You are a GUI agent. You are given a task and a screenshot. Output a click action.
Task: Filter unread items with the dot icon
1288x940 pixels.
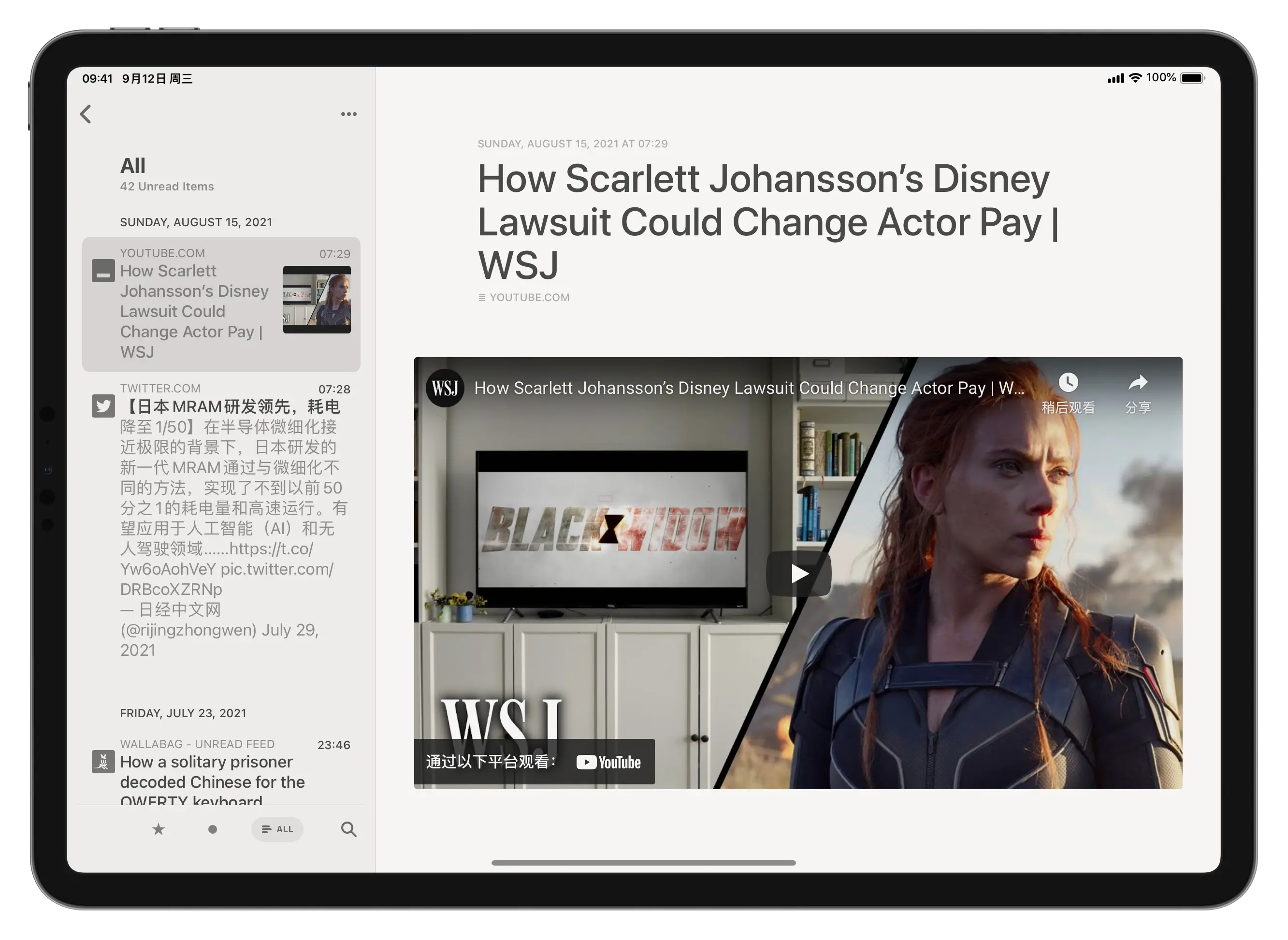click(x=212, y=829)
